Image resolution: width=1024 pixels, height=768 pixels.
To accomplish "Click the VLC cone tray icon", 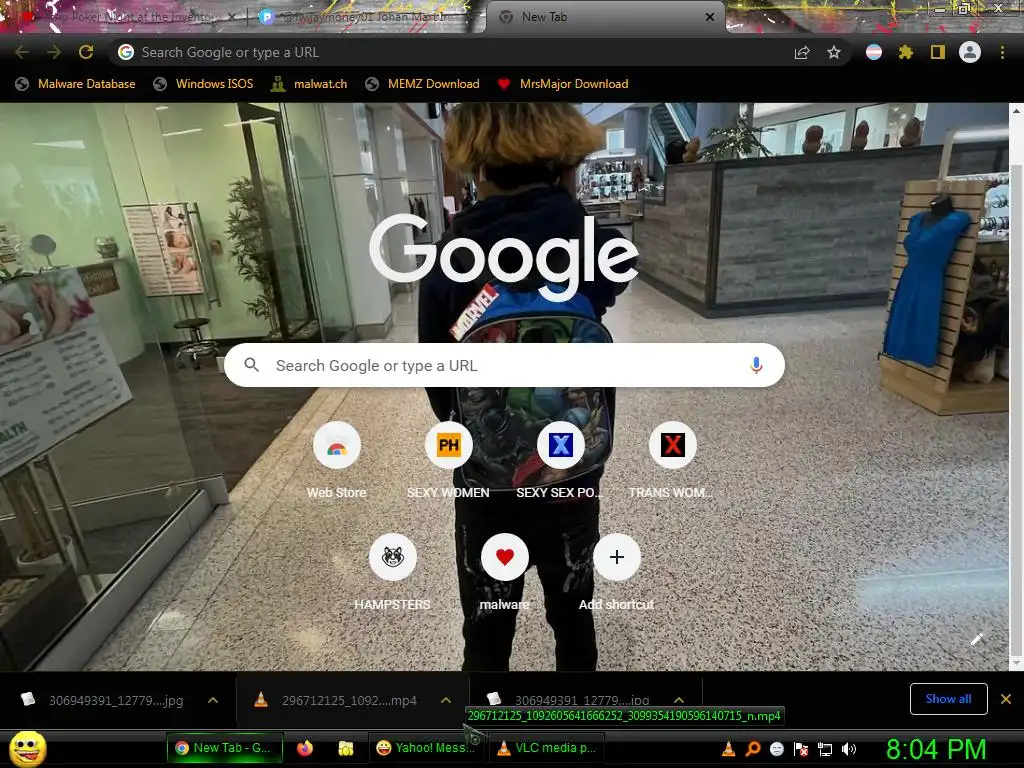I will coord(728,749).
